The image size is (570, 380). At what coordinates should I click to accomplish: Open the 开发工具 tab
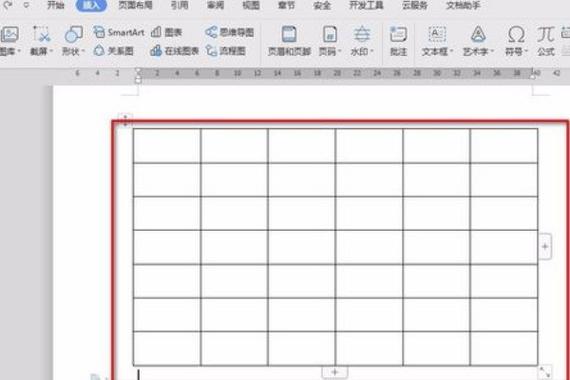point(366,5)
